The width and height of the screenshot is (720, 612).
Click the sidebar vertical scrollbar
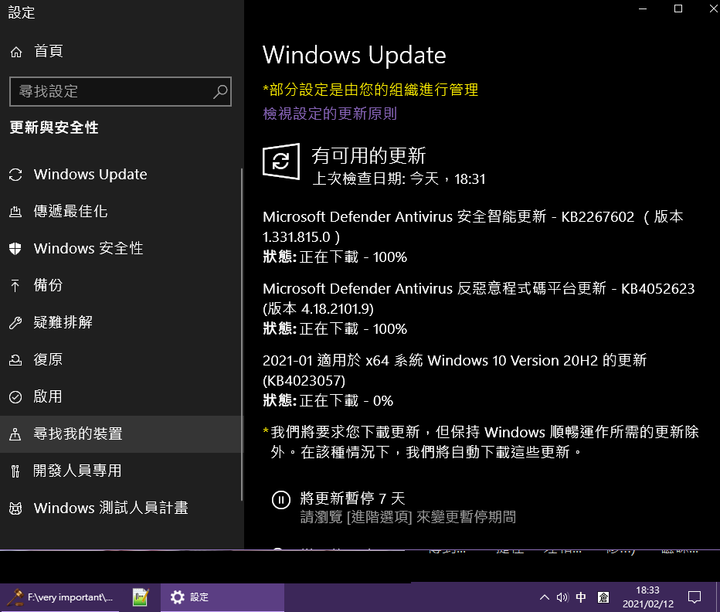242,334
